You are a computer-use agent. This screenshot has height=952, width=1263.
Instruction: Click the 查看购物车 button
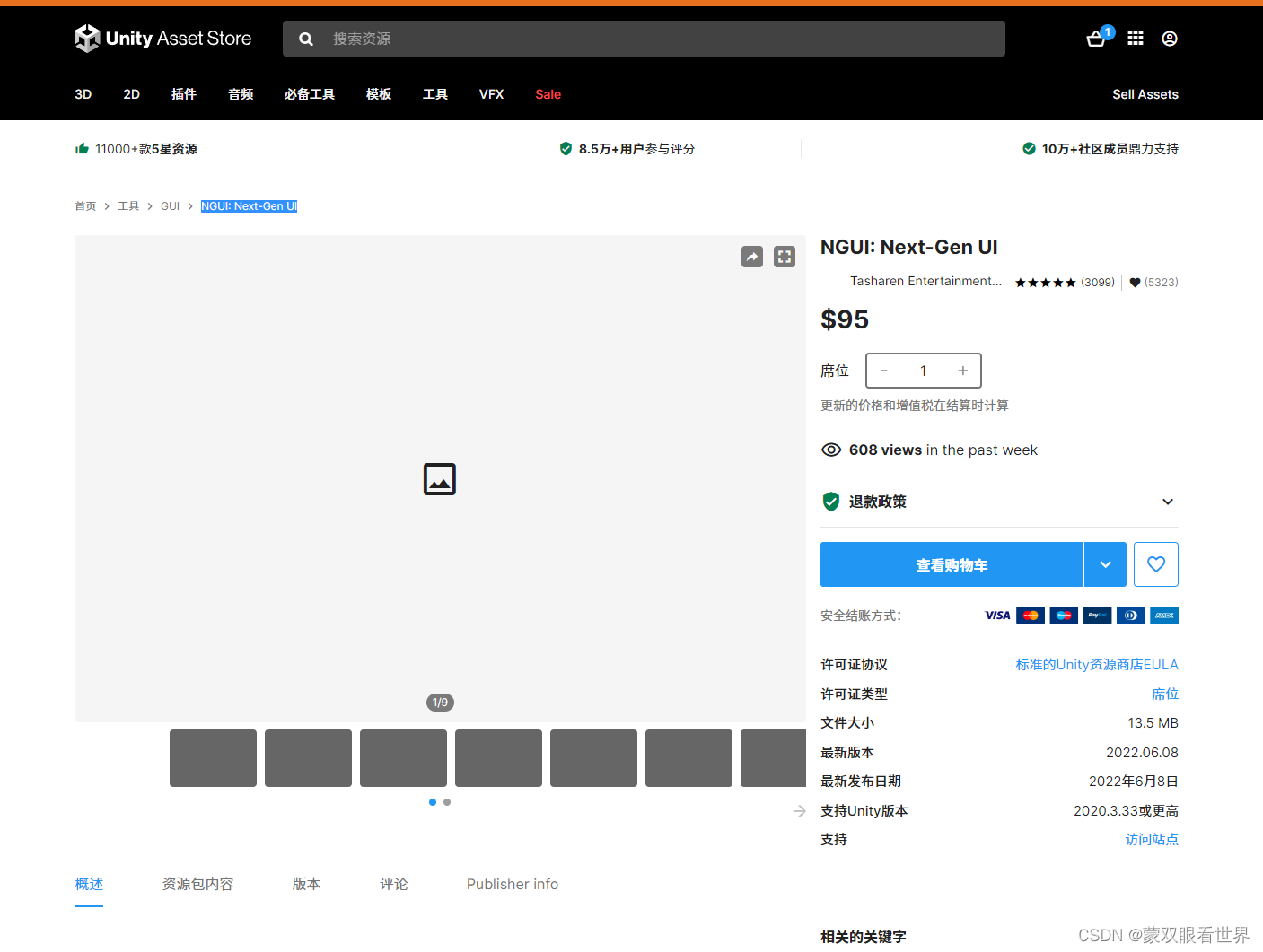(x=952, y=564)
